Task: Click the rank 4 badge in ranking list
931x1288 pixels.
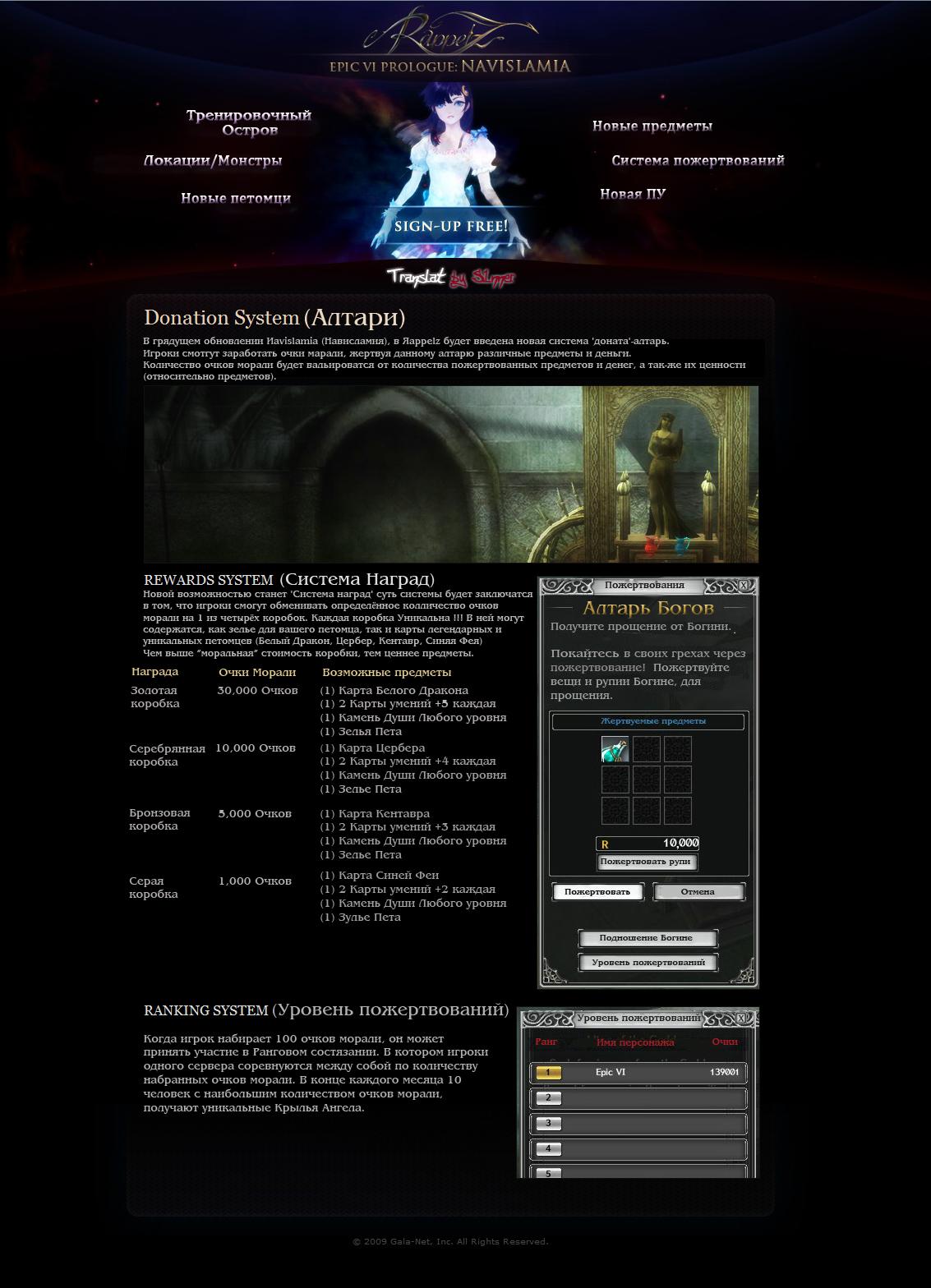Action: tap(548, 1149)
